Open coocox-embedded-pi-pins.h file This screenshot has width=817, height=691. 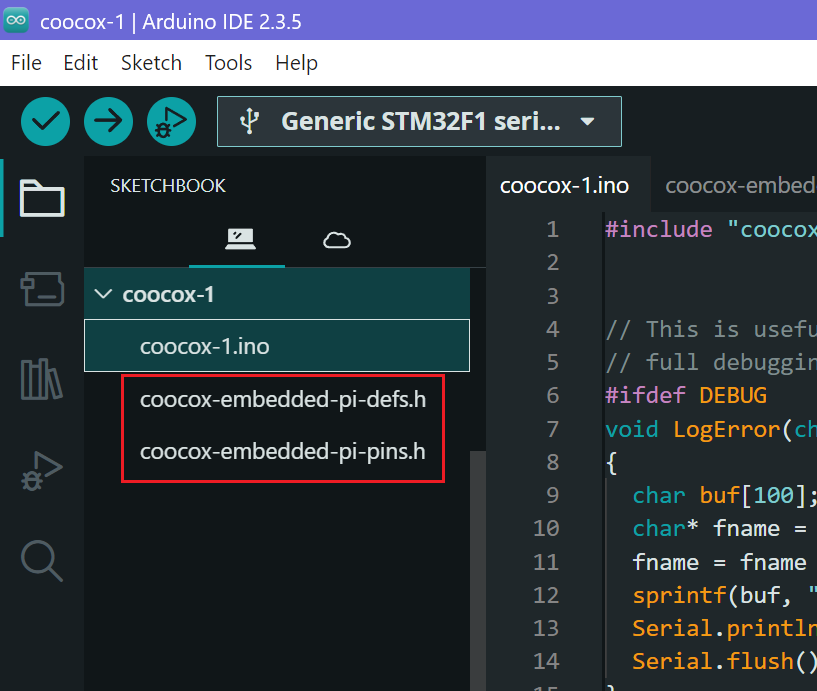[x=283, y=451]
